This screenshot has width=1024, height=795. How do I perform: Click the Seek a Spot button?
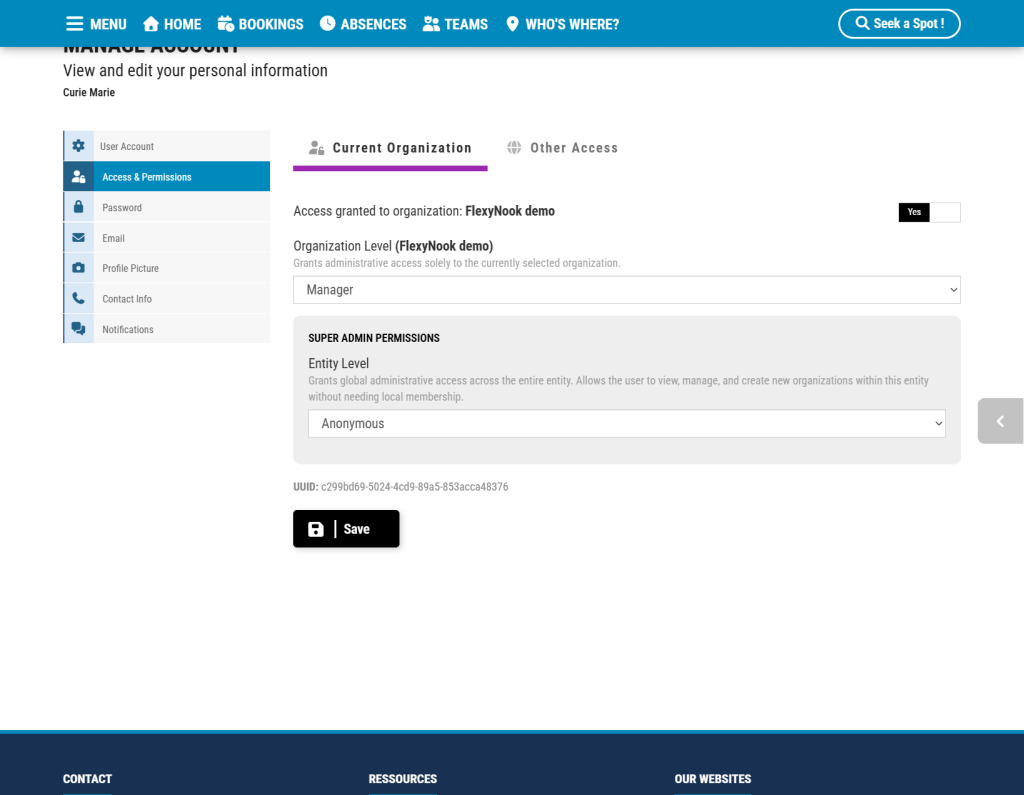(899, 24)
